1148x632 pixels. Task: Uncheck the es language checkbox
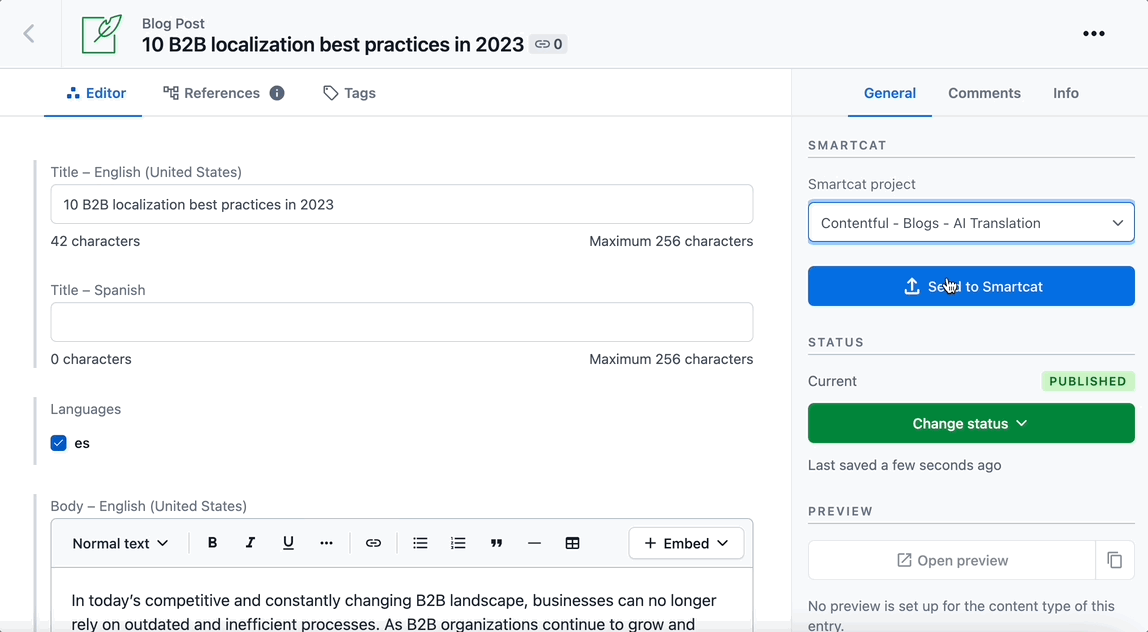coord(59,443)
